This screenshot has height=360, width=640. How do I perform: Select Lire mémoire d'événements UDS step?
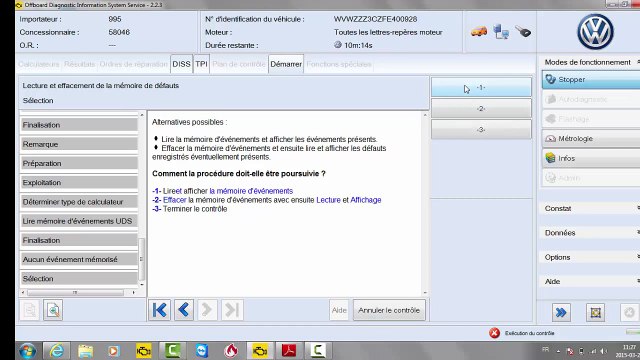(79, 221)
